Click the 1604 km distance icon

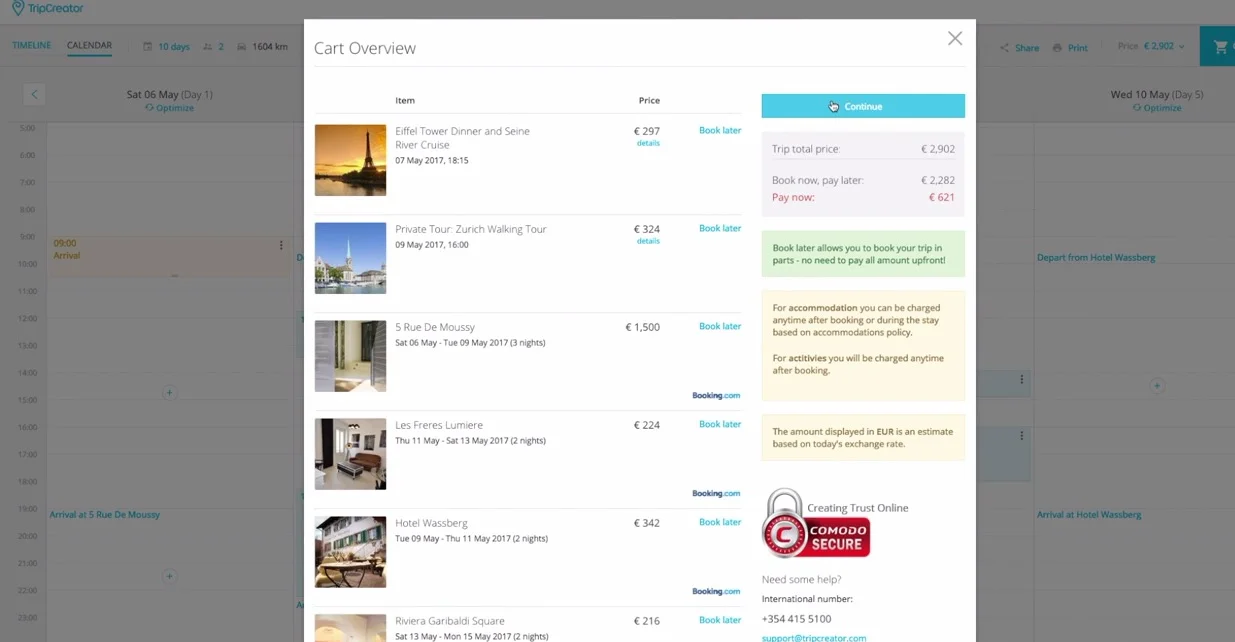(242, 47)
